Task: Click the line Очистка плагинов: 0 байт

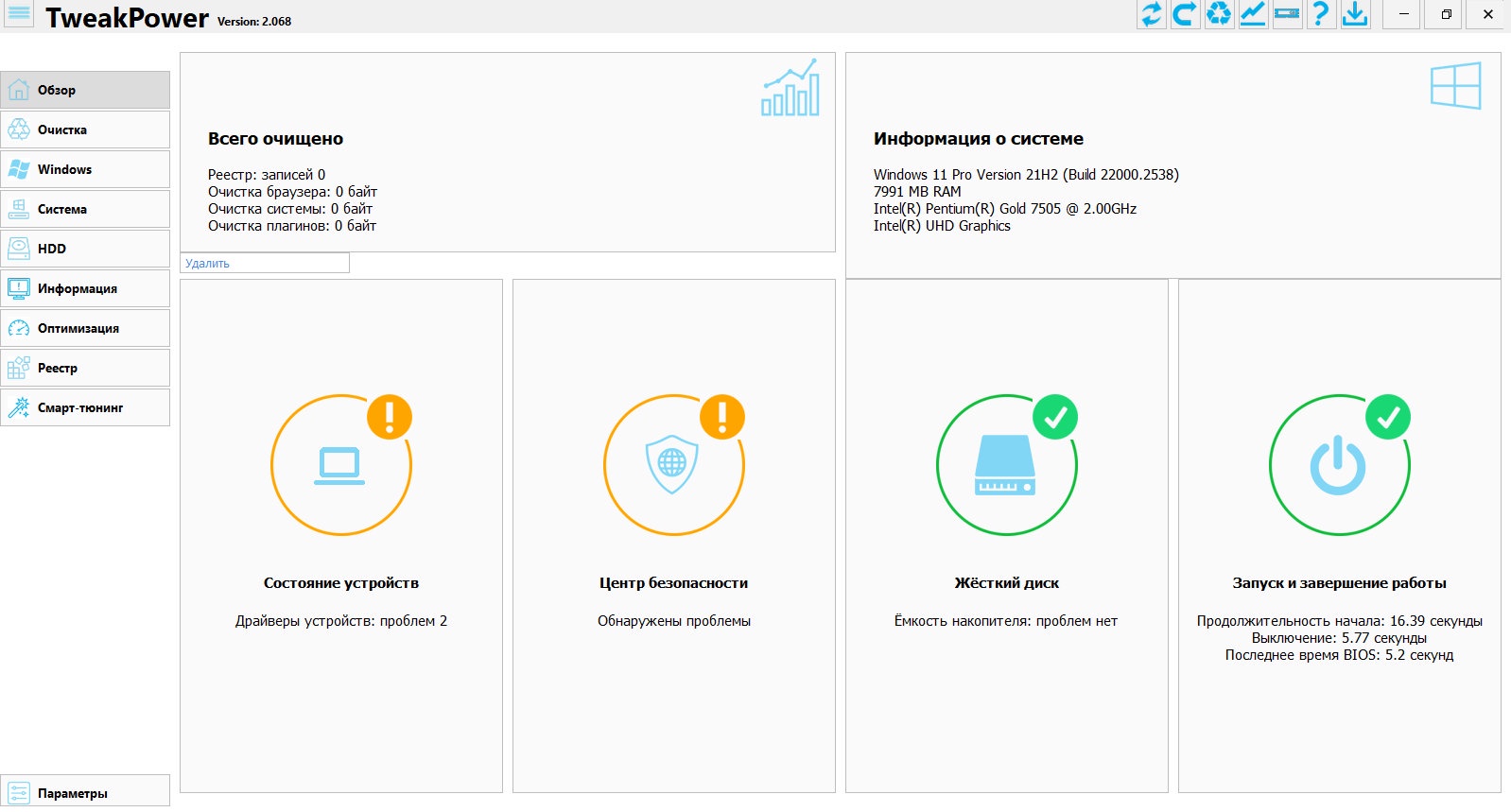Action: (x=292, y=226)
